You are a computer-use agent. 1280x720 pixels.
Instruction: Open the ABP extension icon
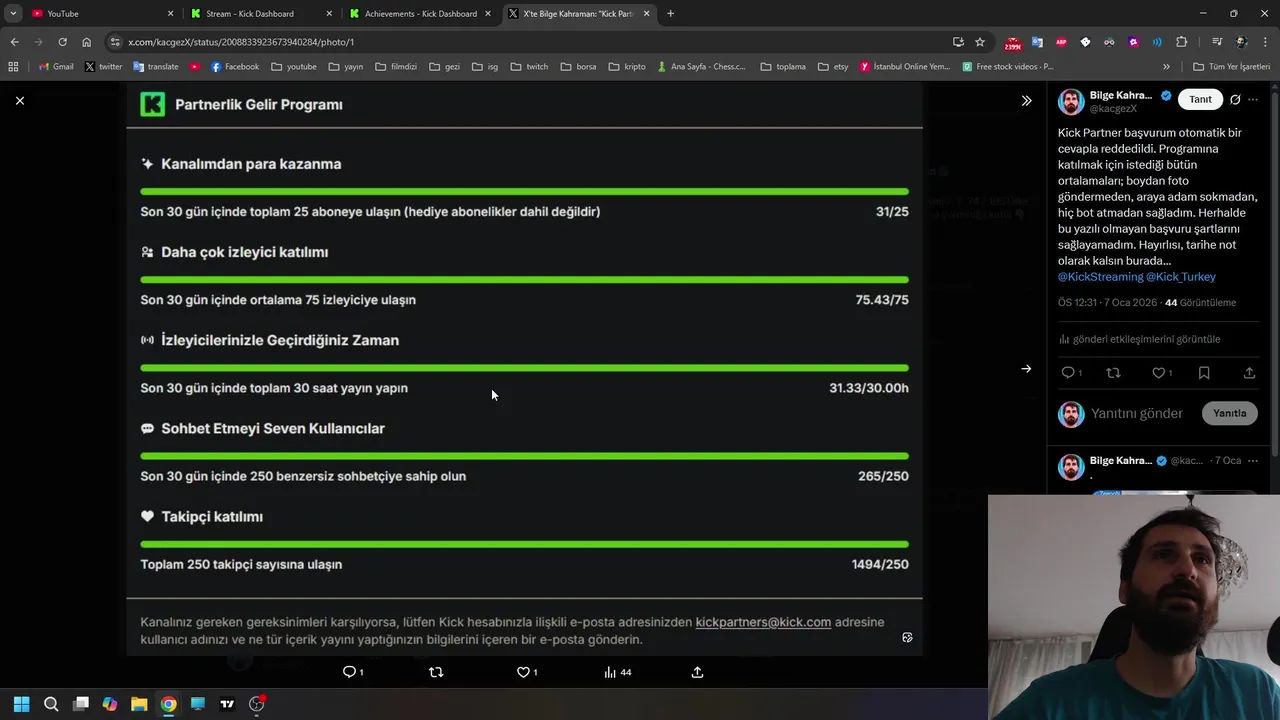(x=1061, y=42)
